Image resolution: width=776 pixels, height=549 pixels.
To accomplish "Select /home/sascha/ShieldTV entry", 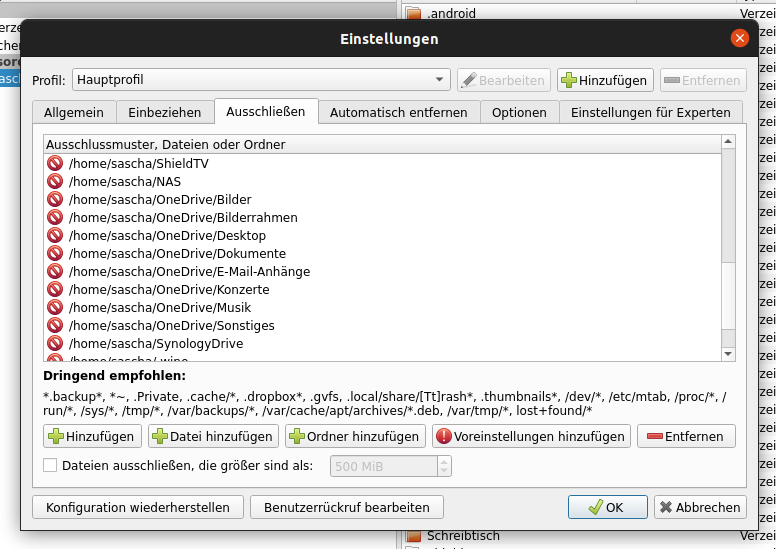I will coord(382,163).
